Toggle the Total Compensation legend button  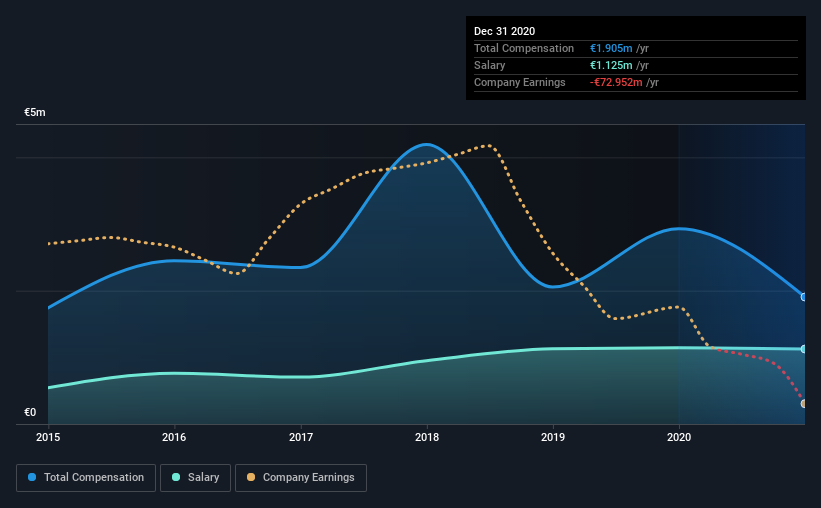86,478
